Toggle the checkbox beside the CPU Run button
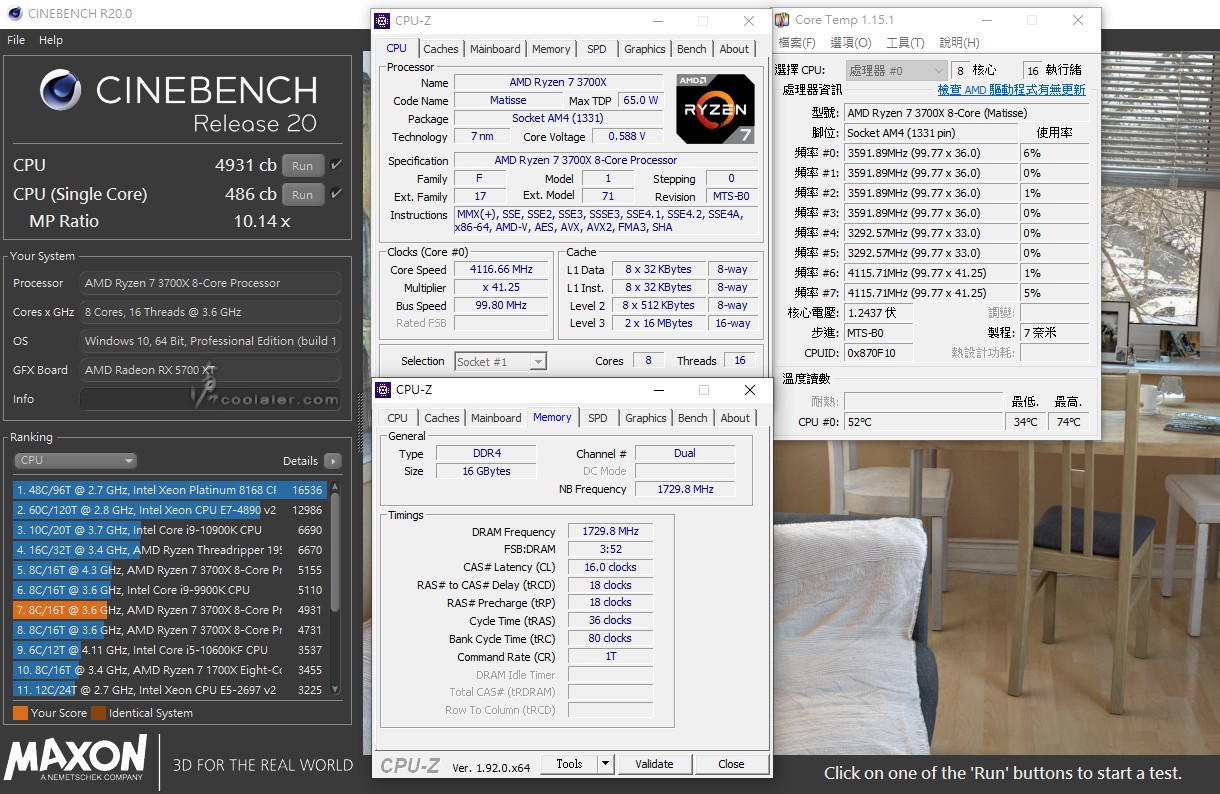 coord(336,165)
